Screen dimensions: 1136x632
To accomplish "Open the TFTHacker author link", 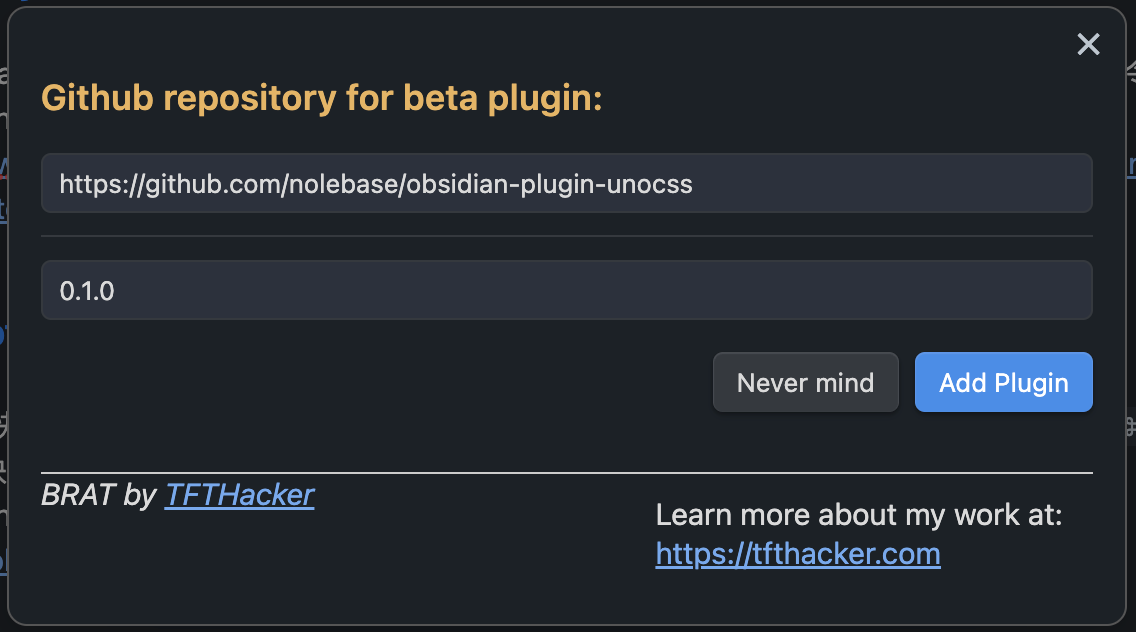I will (239, 494).
